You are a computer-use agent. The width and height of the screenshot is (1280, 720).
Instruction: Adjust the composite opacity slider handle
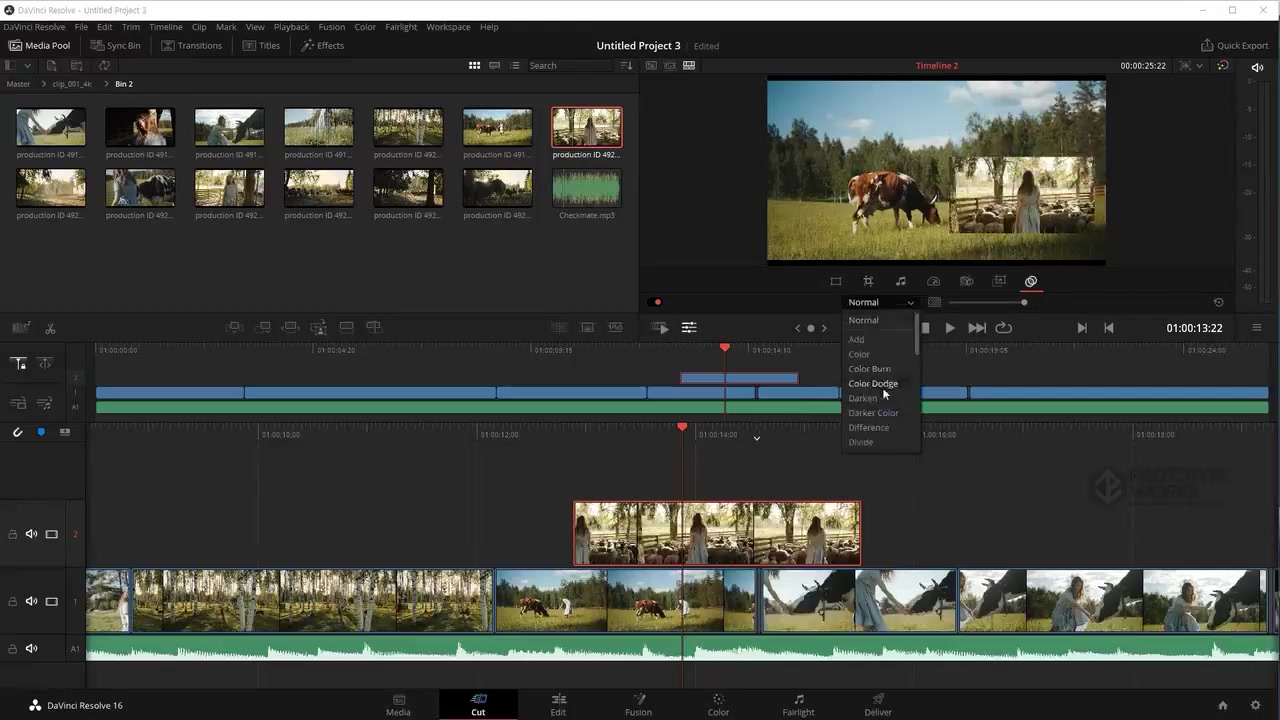1023,302
